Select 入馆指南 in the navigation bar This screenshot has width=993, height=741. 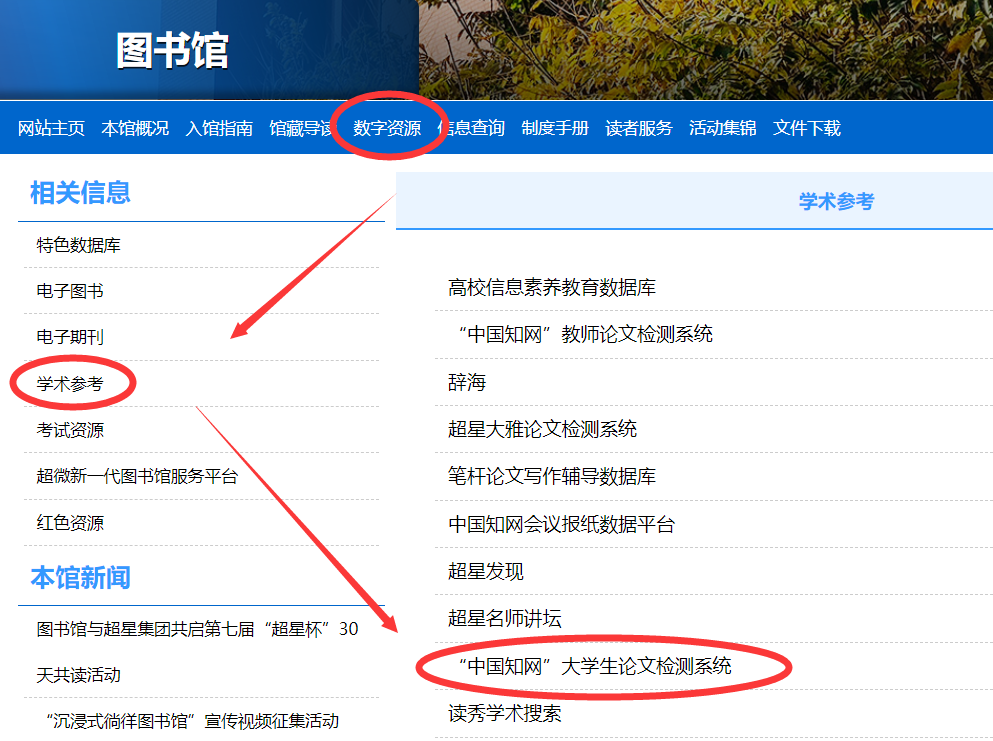coord(219,129)
